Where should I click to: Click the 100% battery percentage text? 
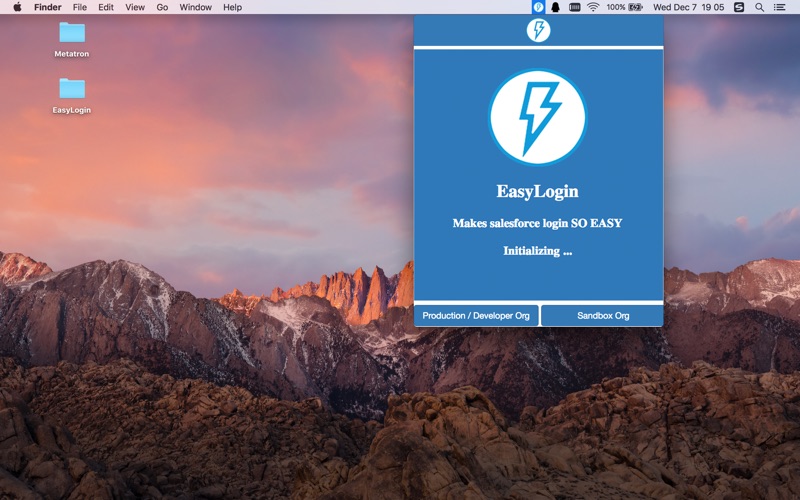pyautogui.click(x=616, y=7)
